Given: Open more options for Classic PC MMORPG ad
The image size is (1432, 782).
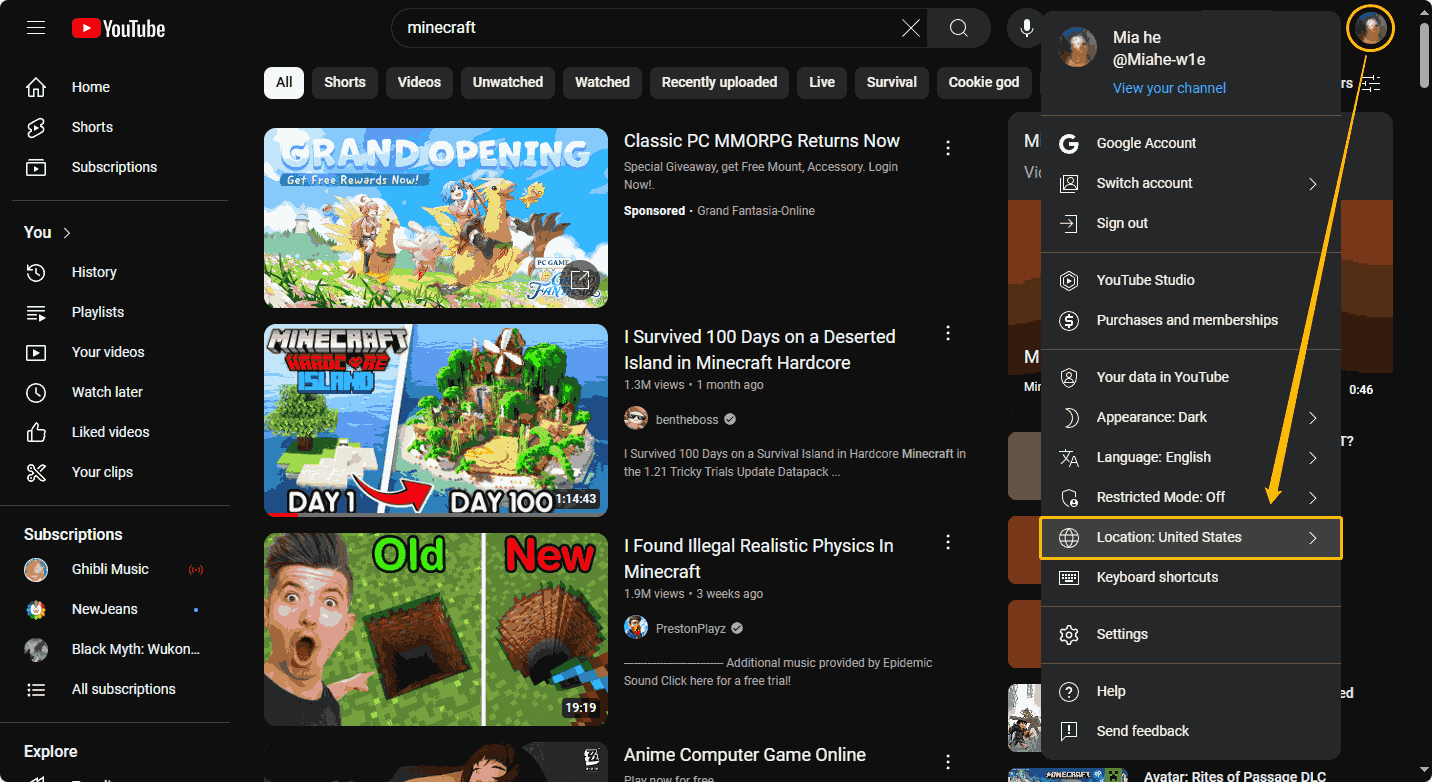Looking at the screenshot, I should point(948,148).
